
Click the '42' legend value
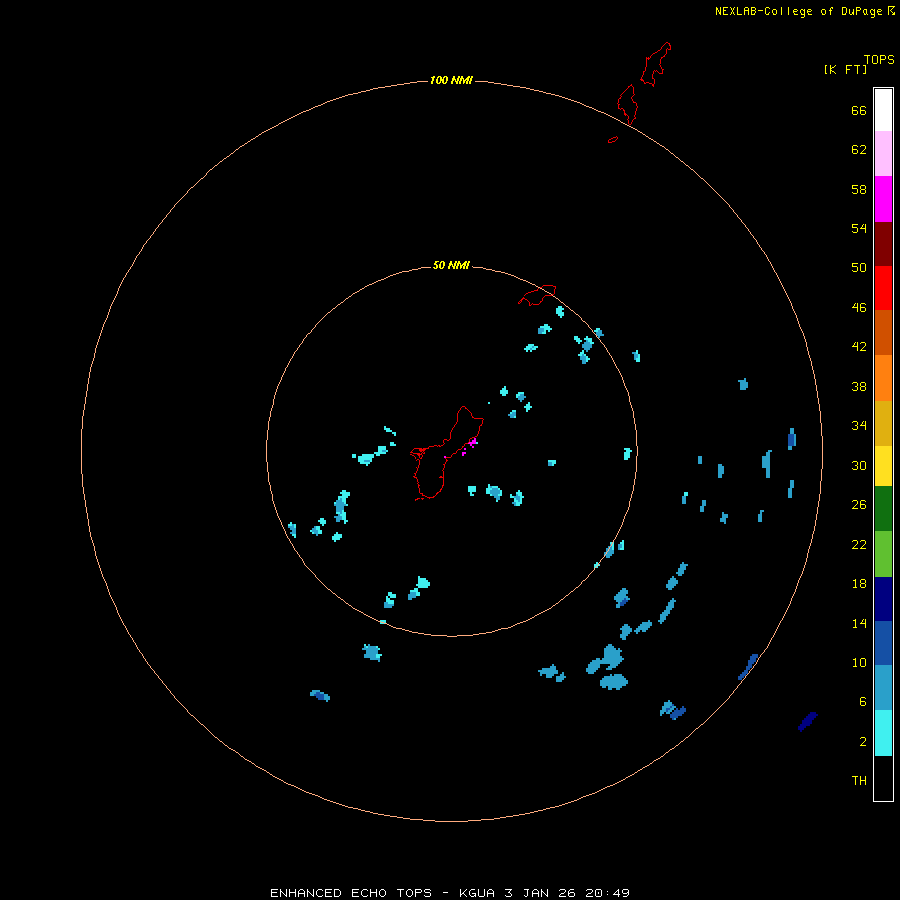[x=859, y=346]
